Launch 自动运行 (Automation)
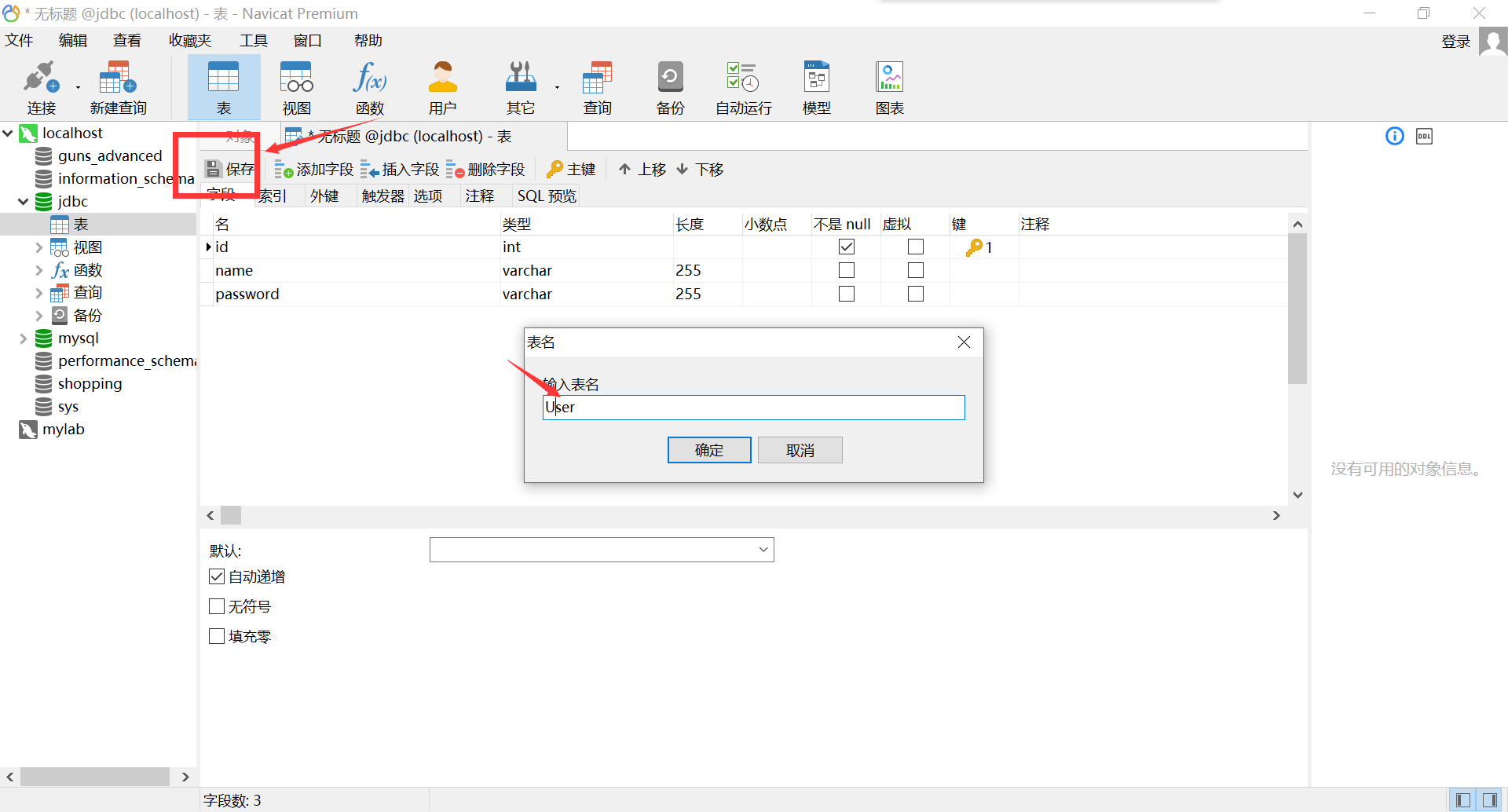This screenshot has width=1508, height=812. pyautogui.click(x=741, y=86)
